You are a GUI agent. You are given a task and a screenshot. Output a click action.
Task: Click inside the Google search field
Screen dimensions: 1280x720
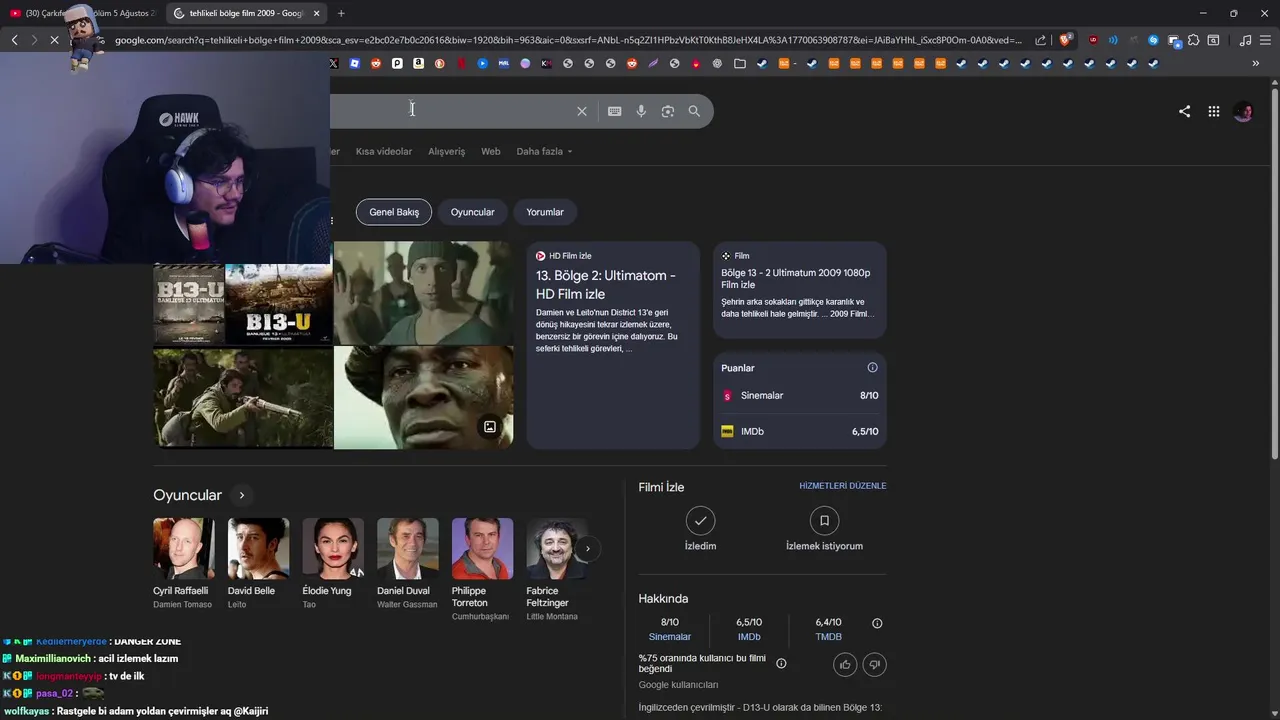450,111
